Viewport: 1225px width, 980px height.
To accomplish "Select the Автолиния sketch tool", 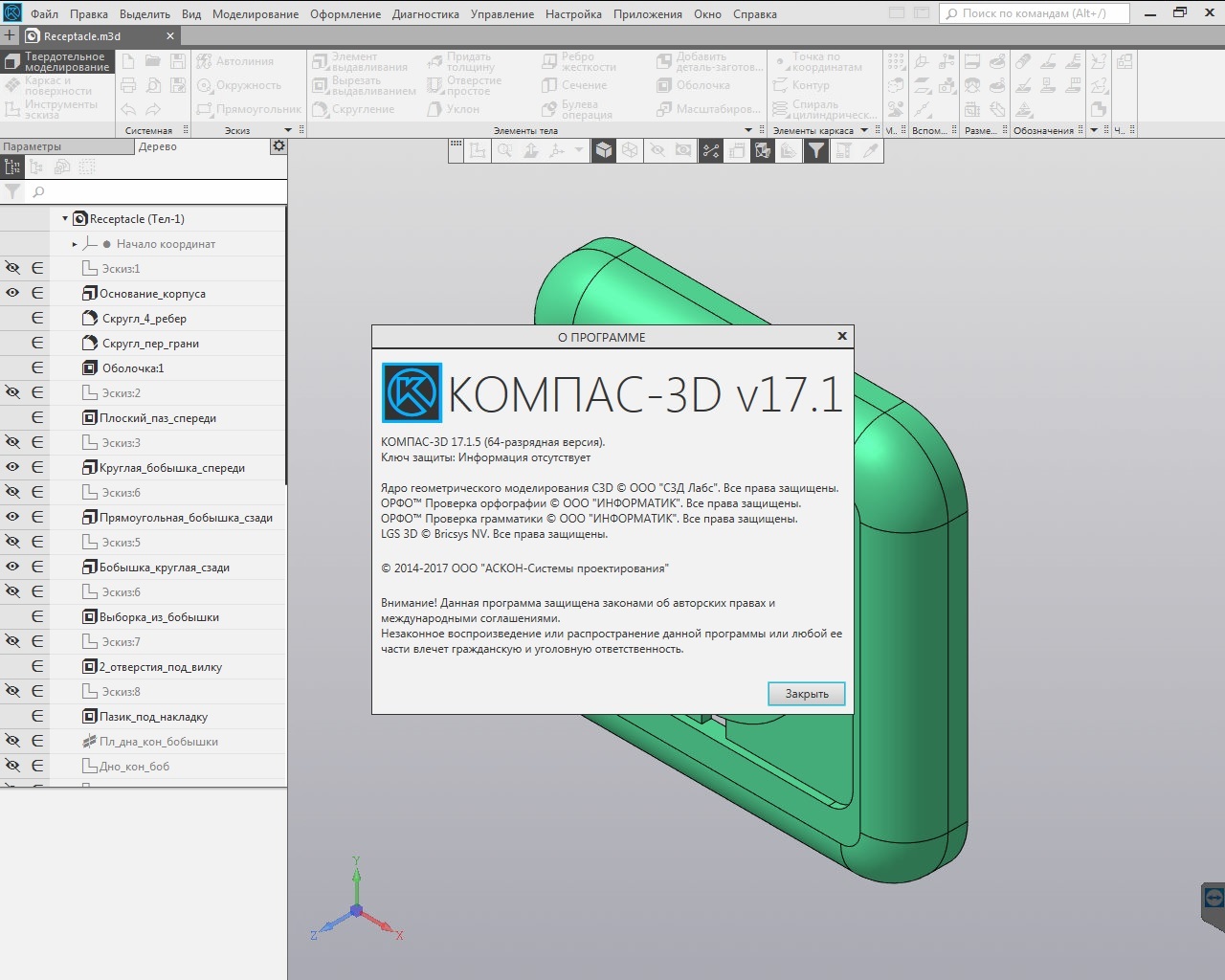I will [x=235, y=61].
